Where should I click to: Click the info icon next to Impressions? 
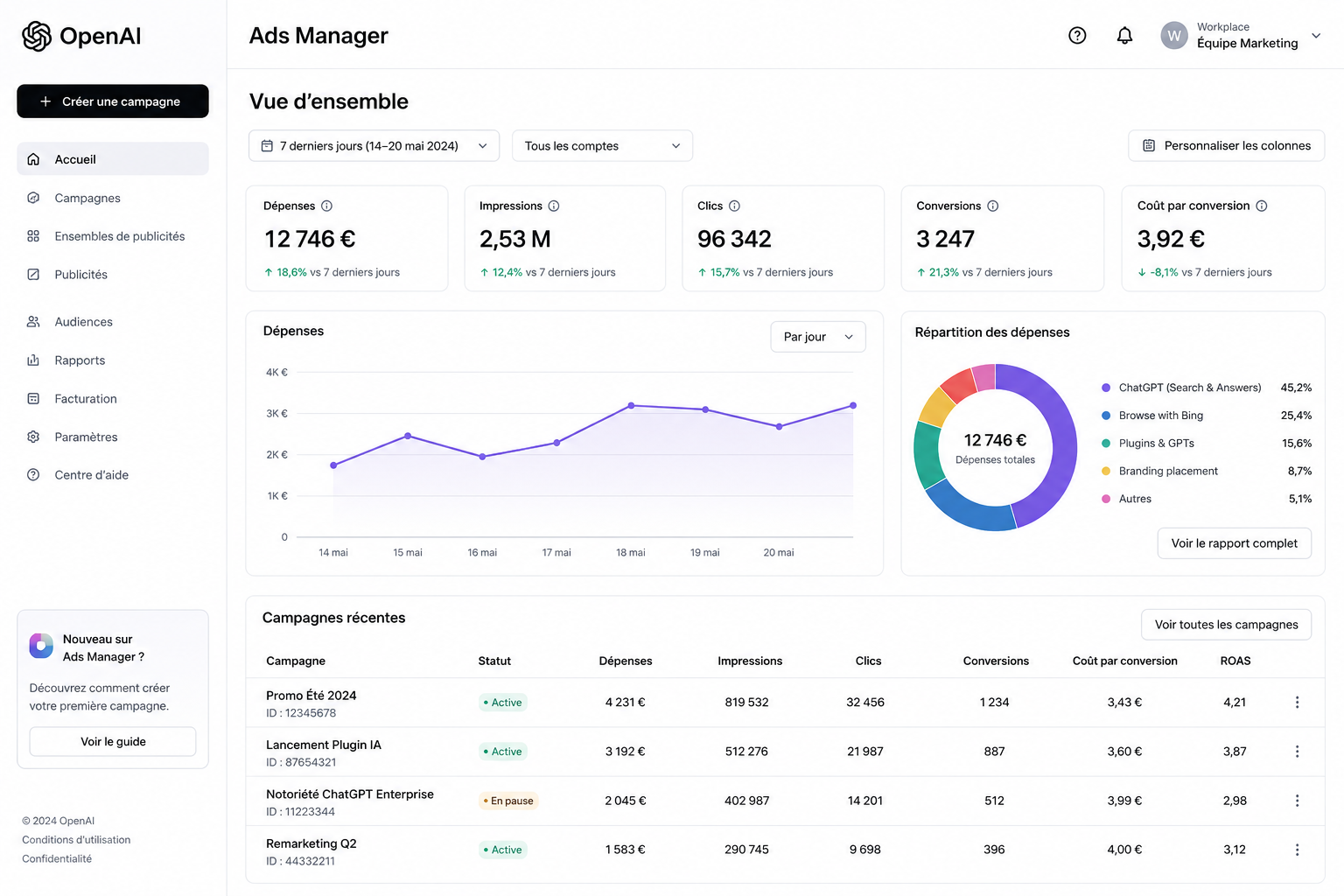click(x=554, y=206)
